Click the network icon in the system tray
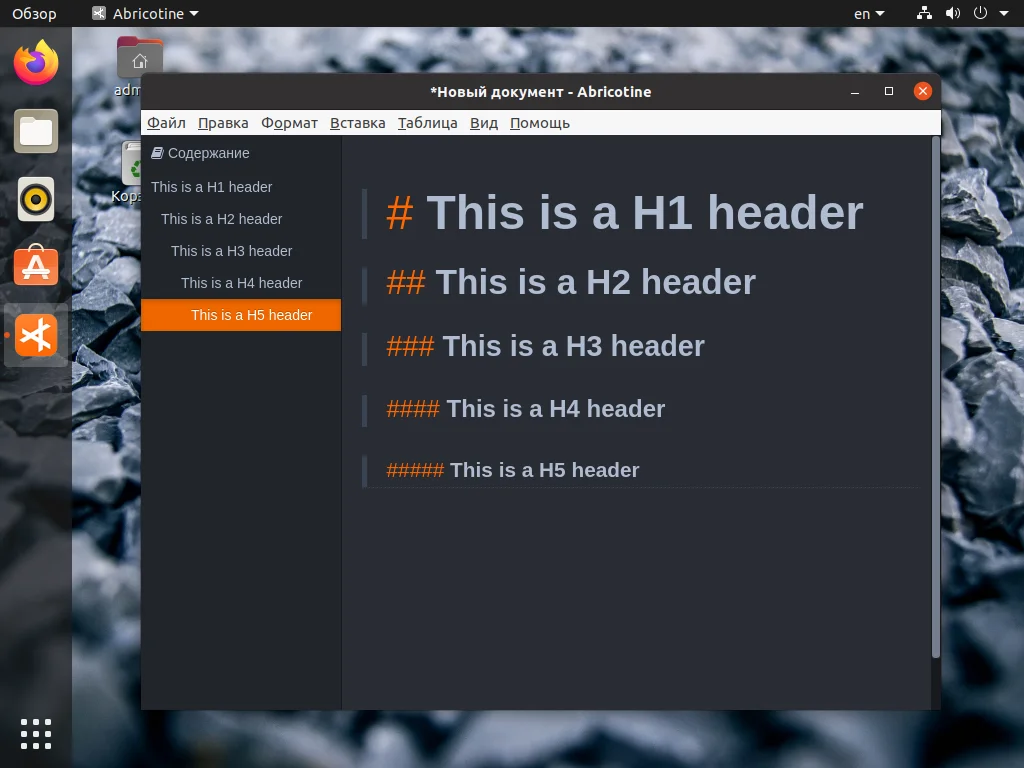1024x768 pixels. point(923,13)
